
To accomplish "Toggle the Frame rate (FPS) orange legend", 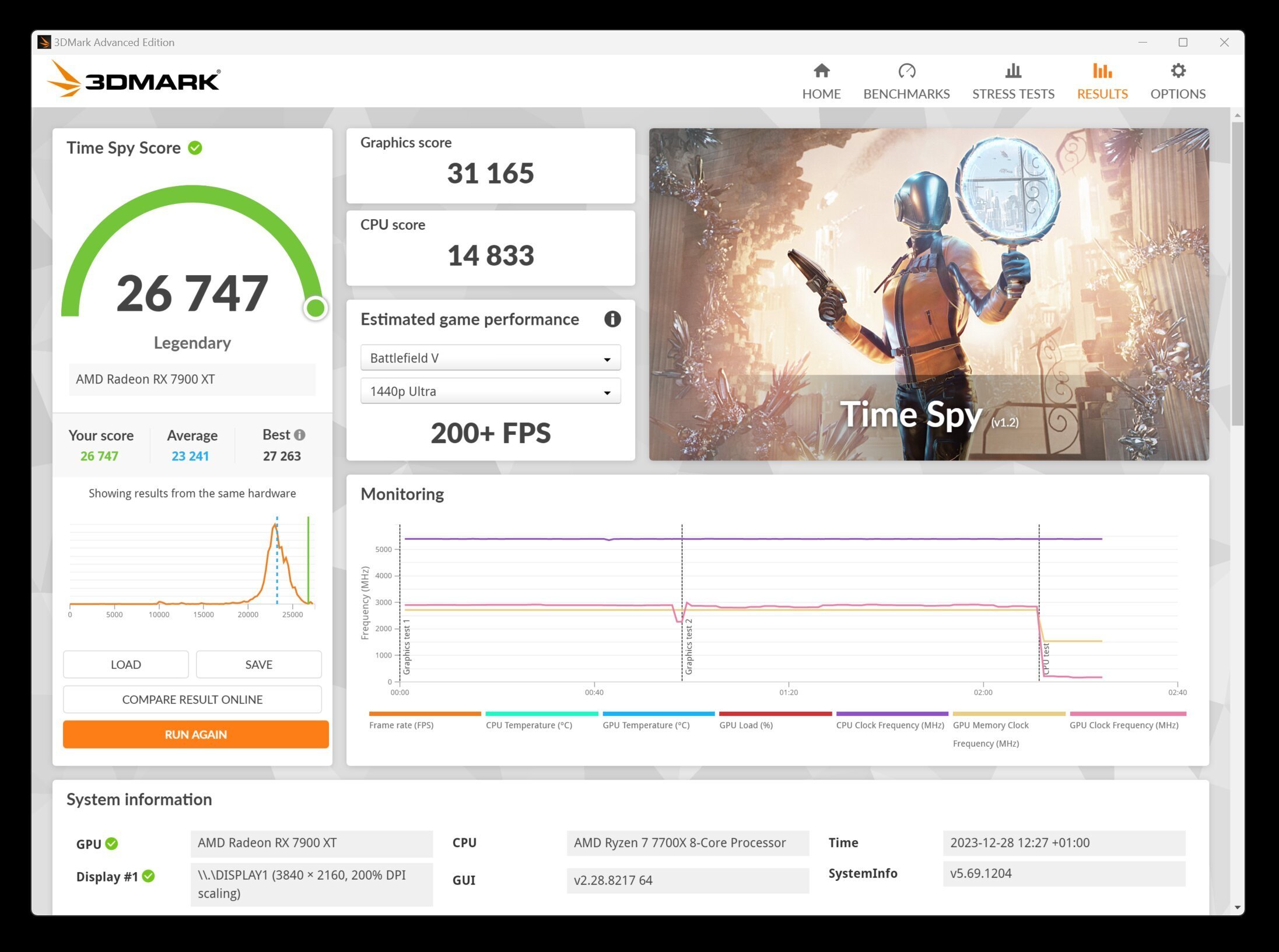I will pyautogui.click(x=425, y=714).
